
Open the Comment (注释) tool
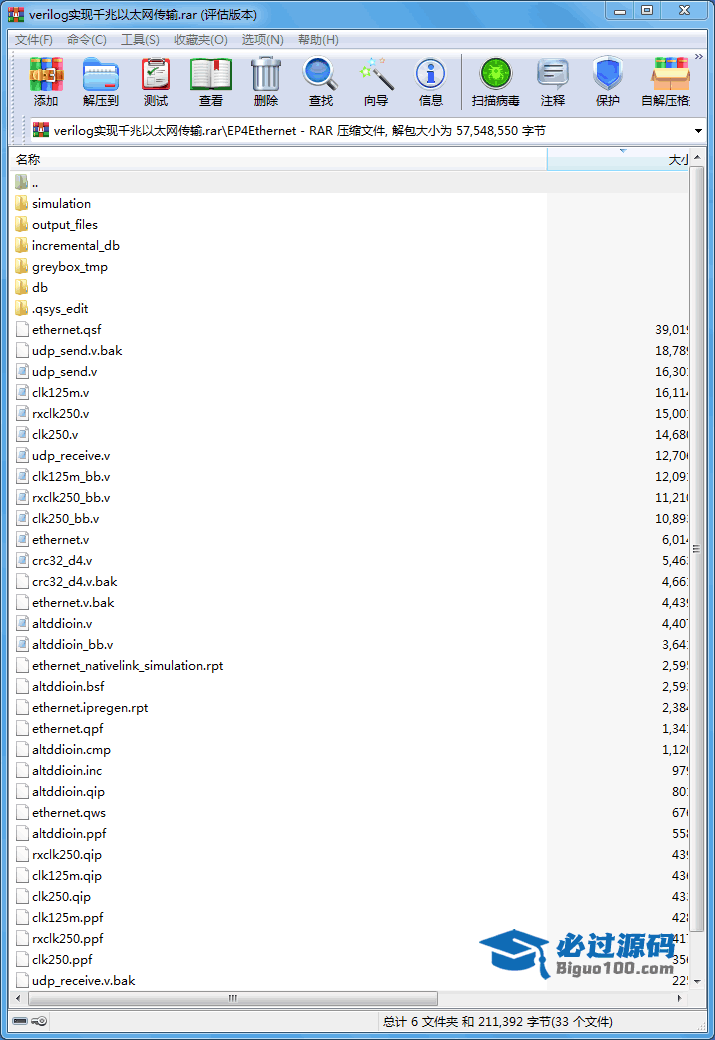[553, 81]
